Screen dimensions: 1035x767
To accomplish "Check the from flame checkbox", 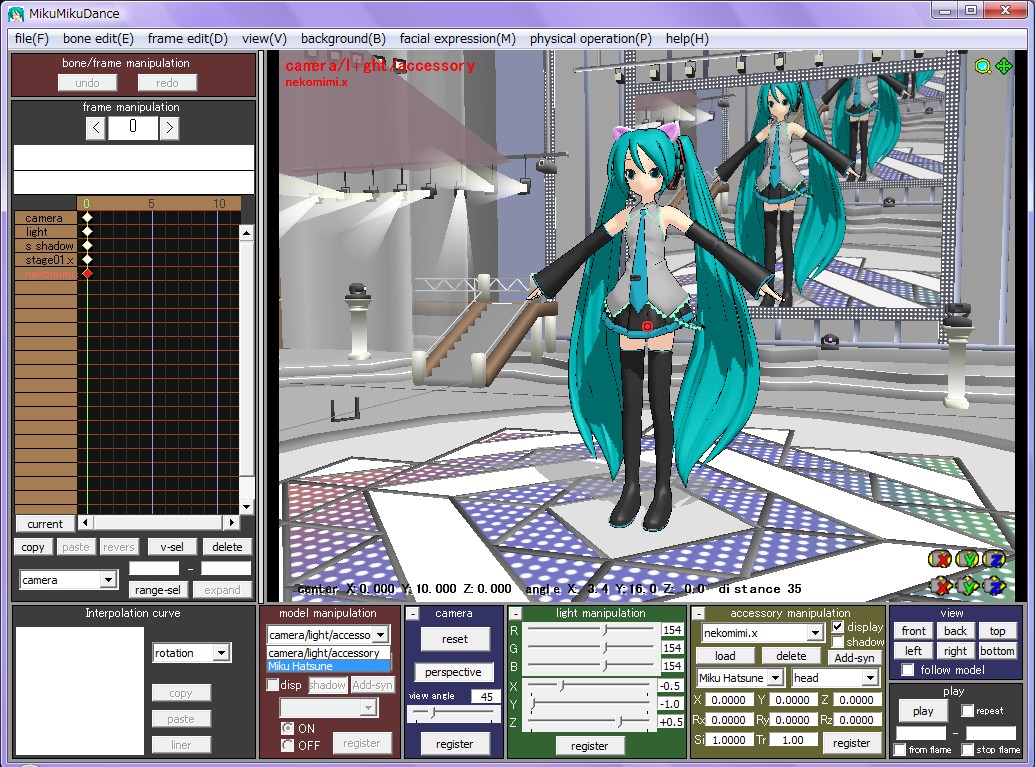I will click(899, 749).
